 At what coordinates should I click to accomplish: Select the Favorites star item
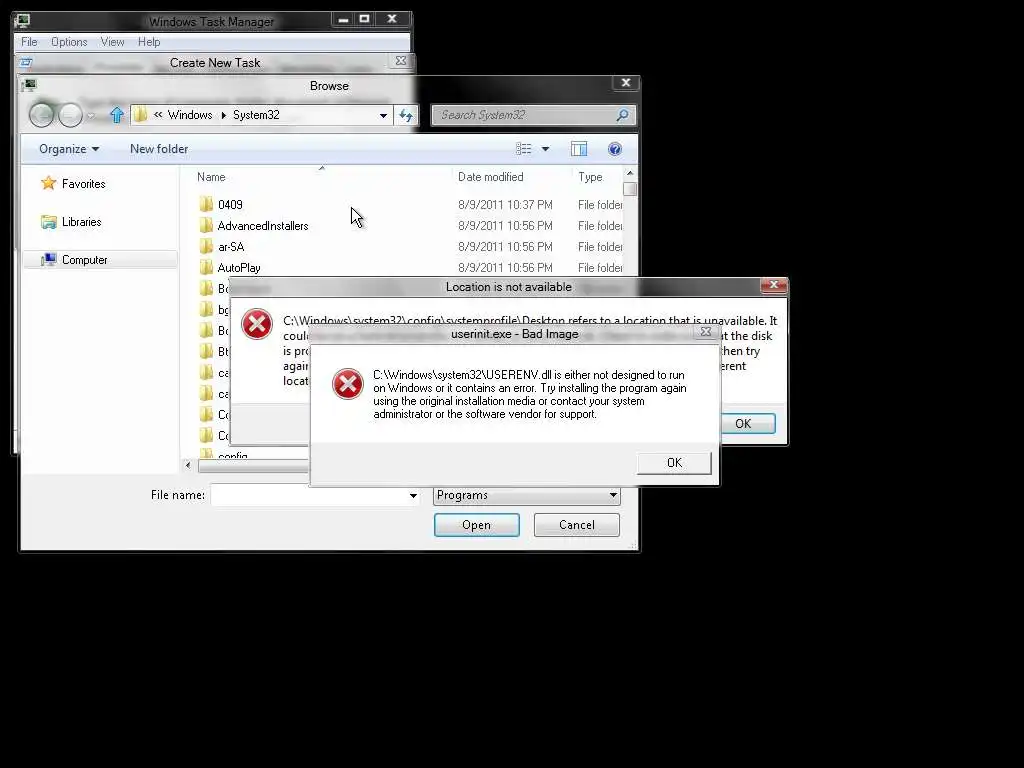point(72,184)
